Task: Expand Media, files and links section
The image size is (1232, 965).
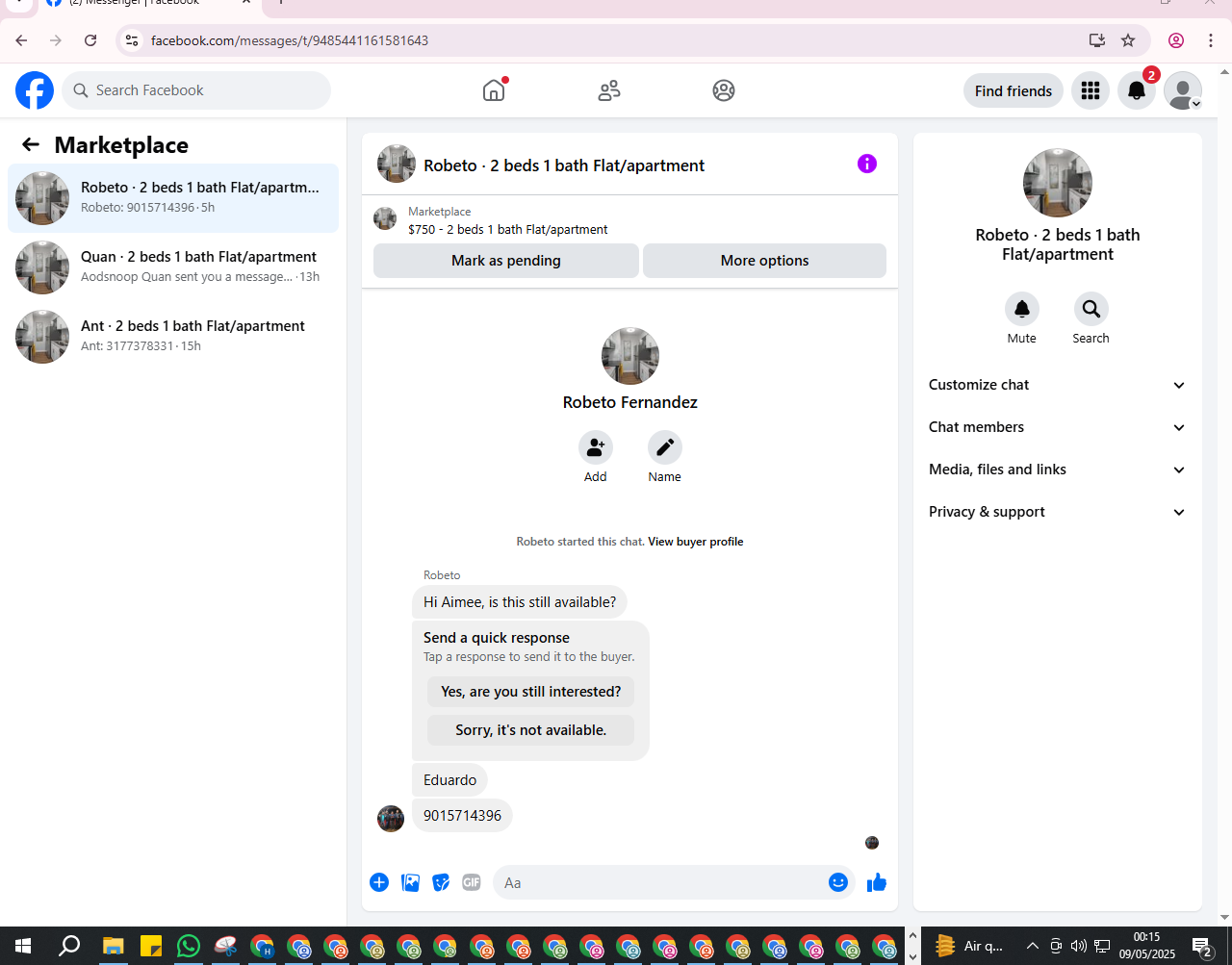Action: 1057,470
